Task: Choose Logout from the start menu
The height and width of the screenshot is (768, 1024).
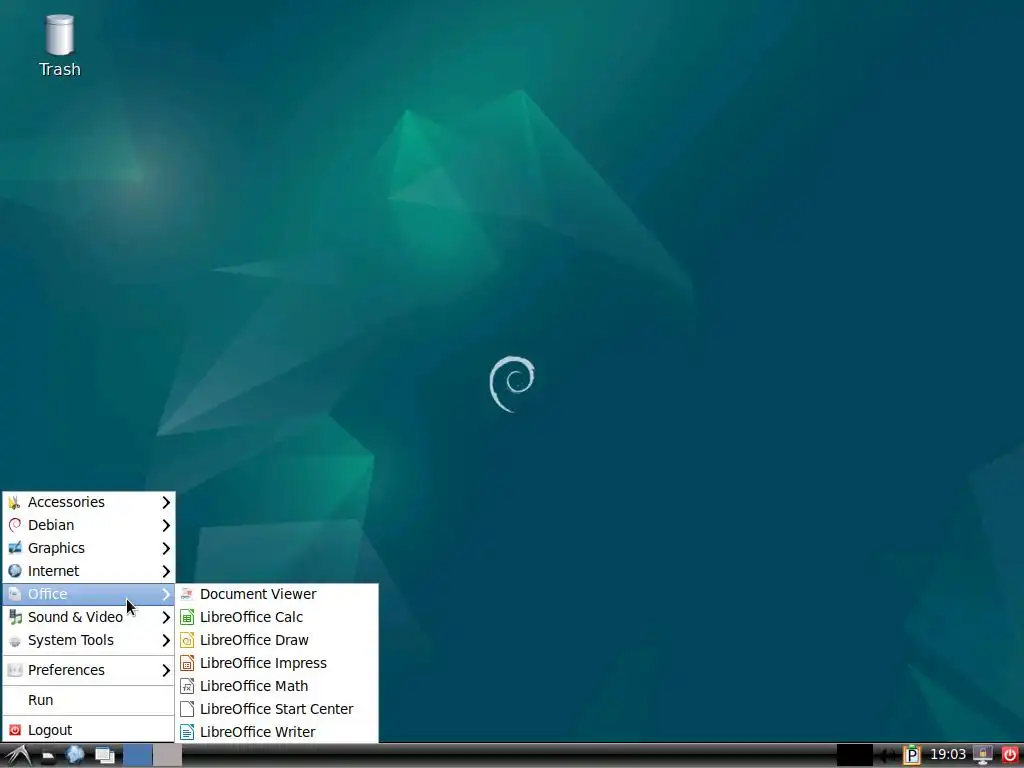Action: click(89, 730)
